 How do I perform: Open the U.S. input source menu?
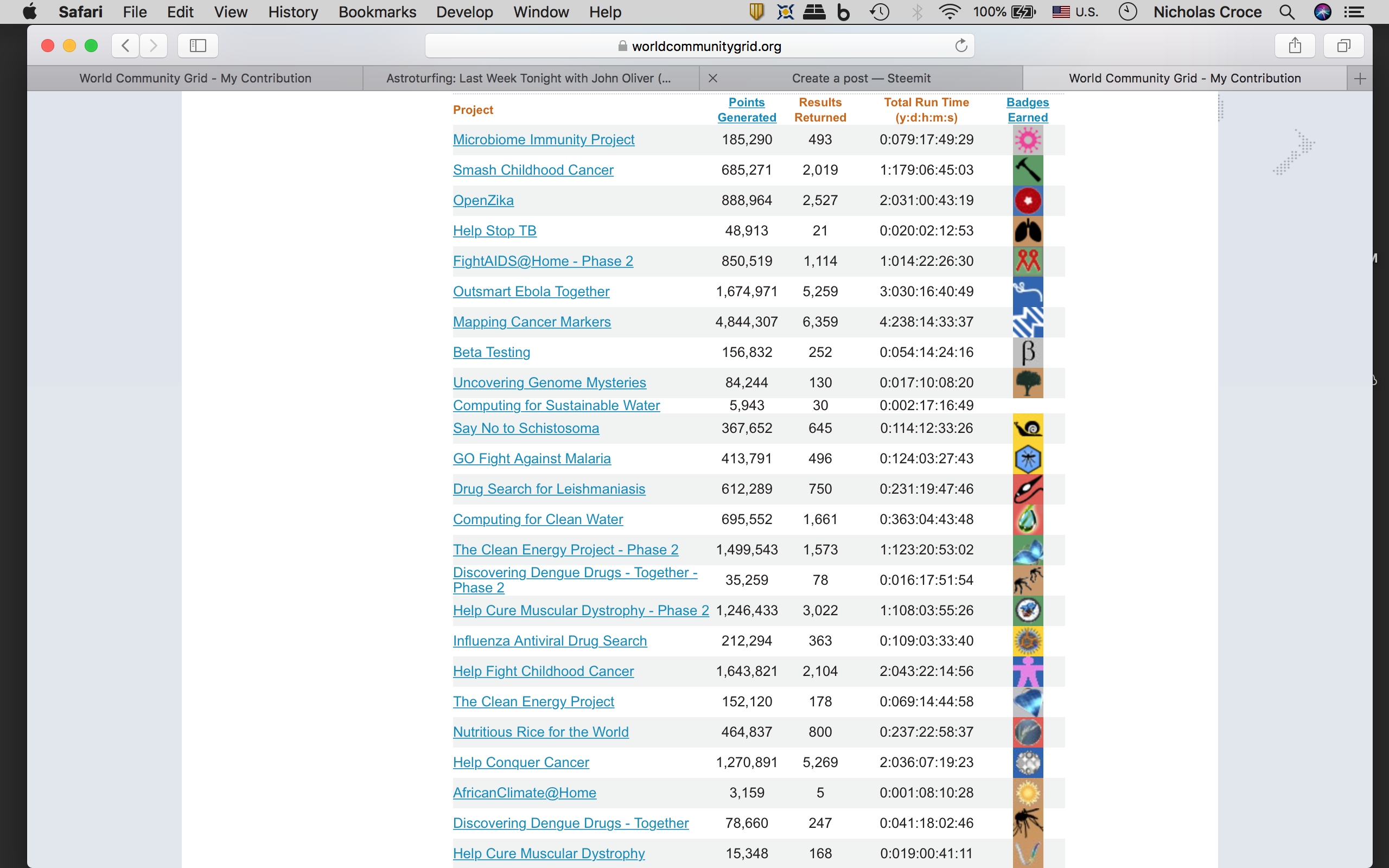(1075, 12)
